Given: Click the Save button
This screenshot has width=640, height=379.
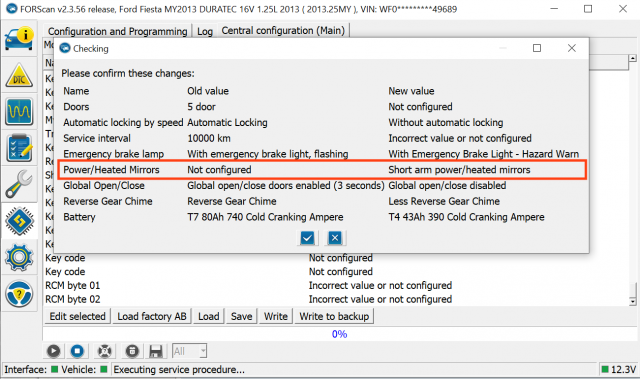Looking at the screenshot, I should (x=241, y=316).
